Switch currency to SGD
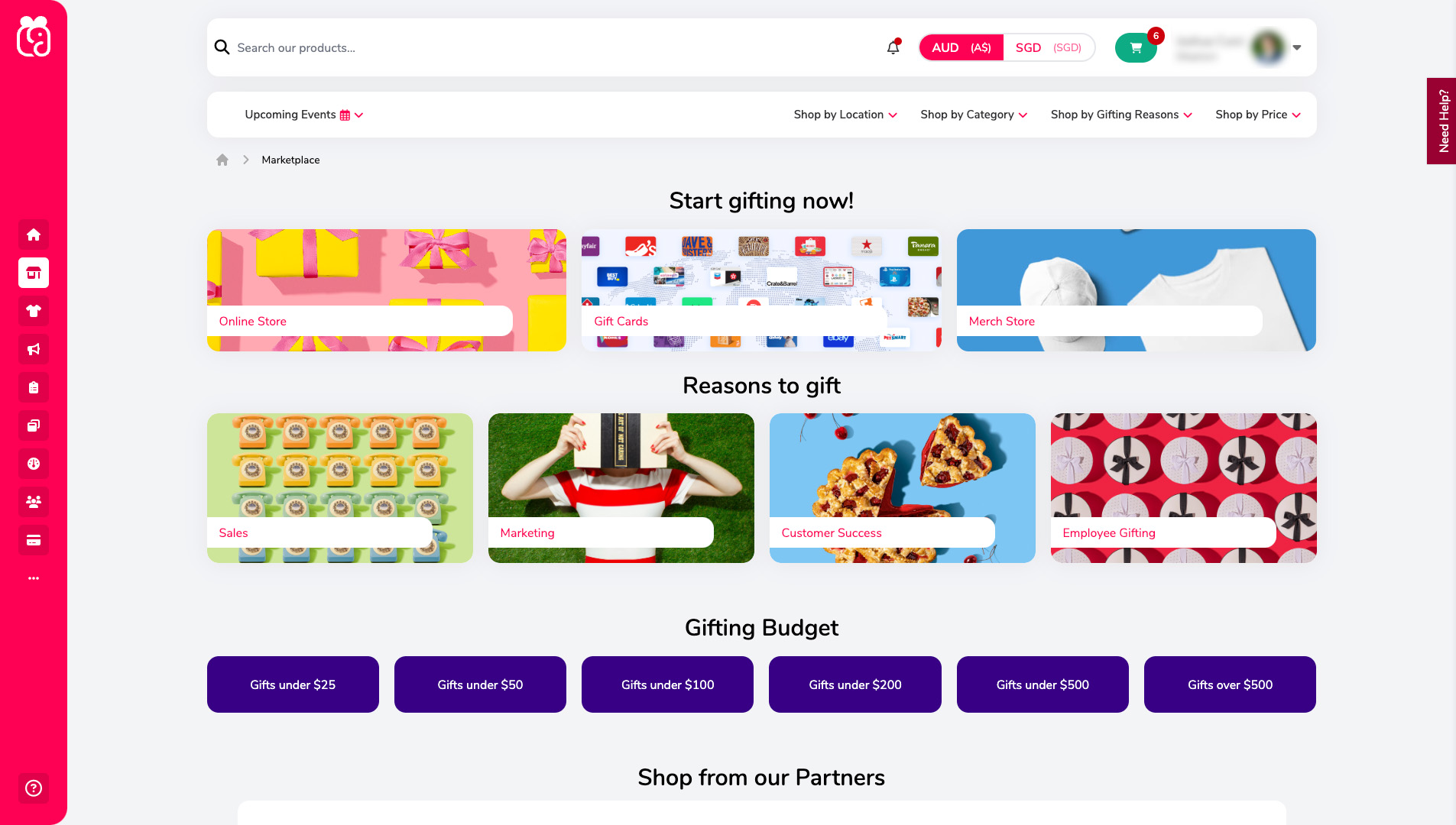1456x825 pixels. point(1049,47)
